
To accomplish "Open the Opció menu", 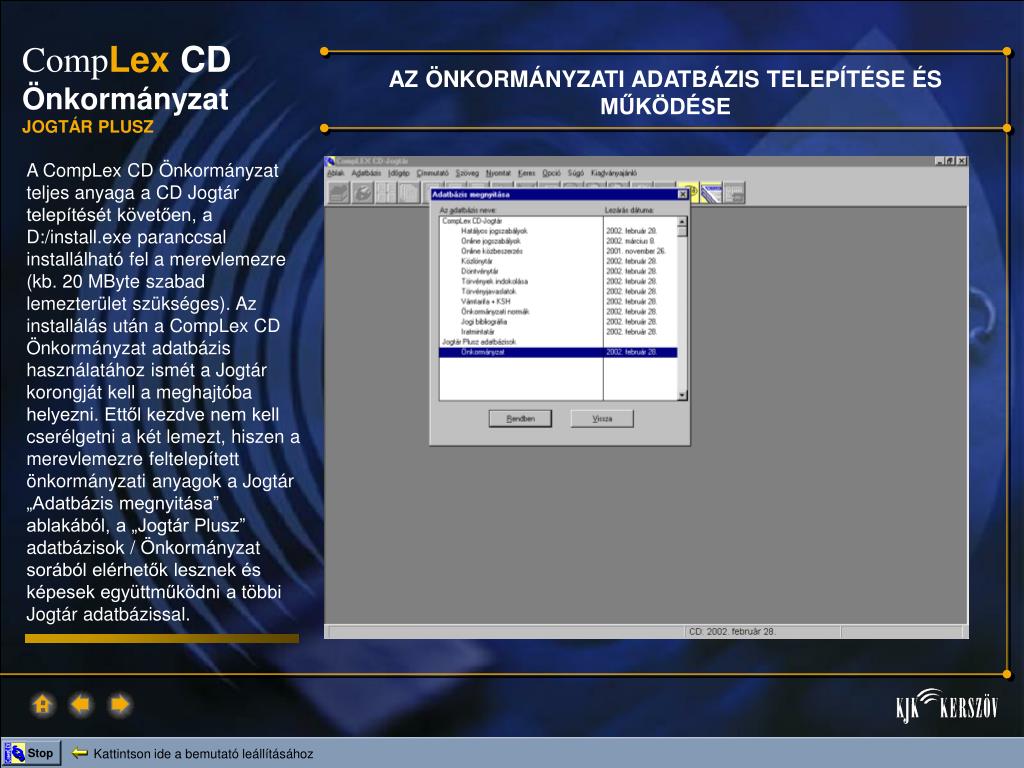I will point(551,173).
